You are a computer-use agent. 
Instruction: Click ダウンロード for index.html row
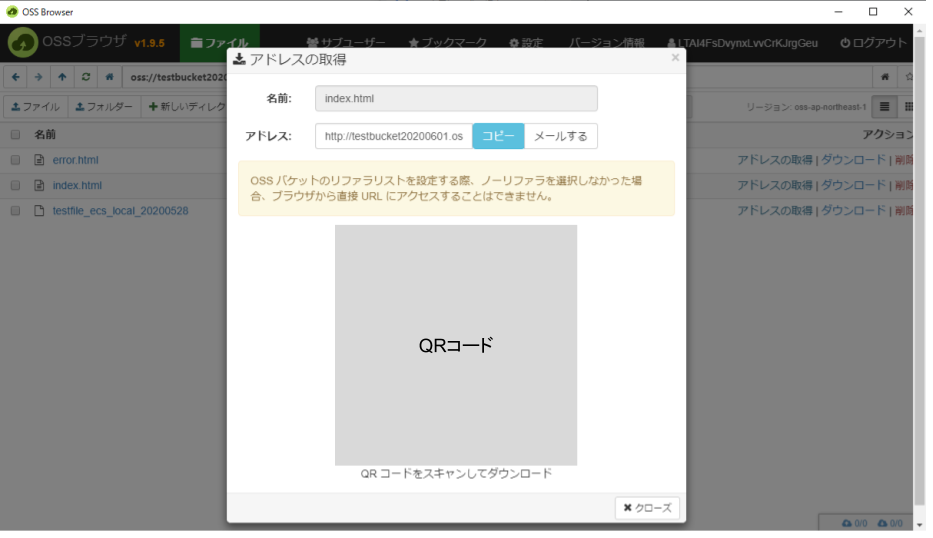click(x=853, y=186)
